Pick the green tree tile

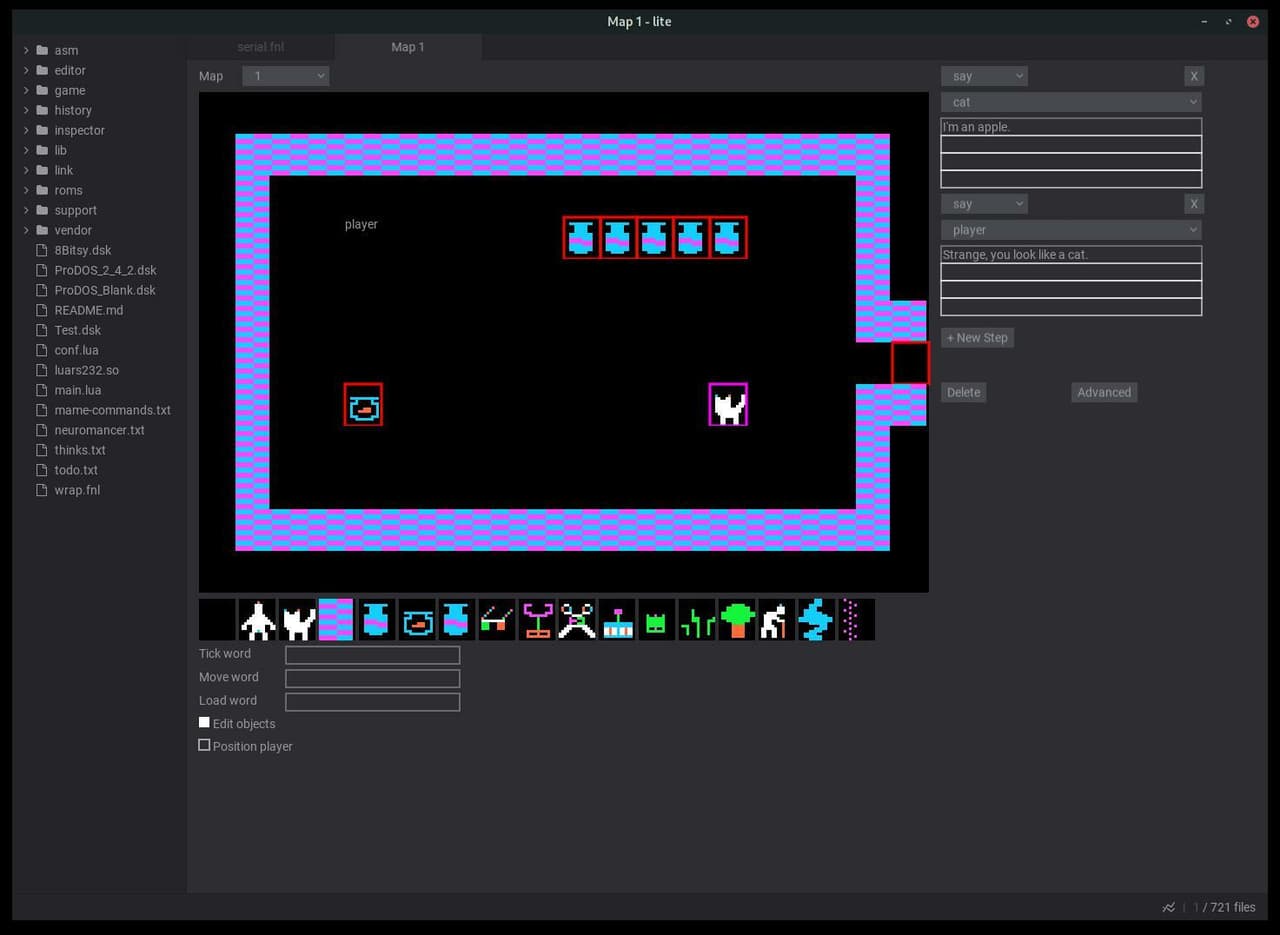click(737, 620)
